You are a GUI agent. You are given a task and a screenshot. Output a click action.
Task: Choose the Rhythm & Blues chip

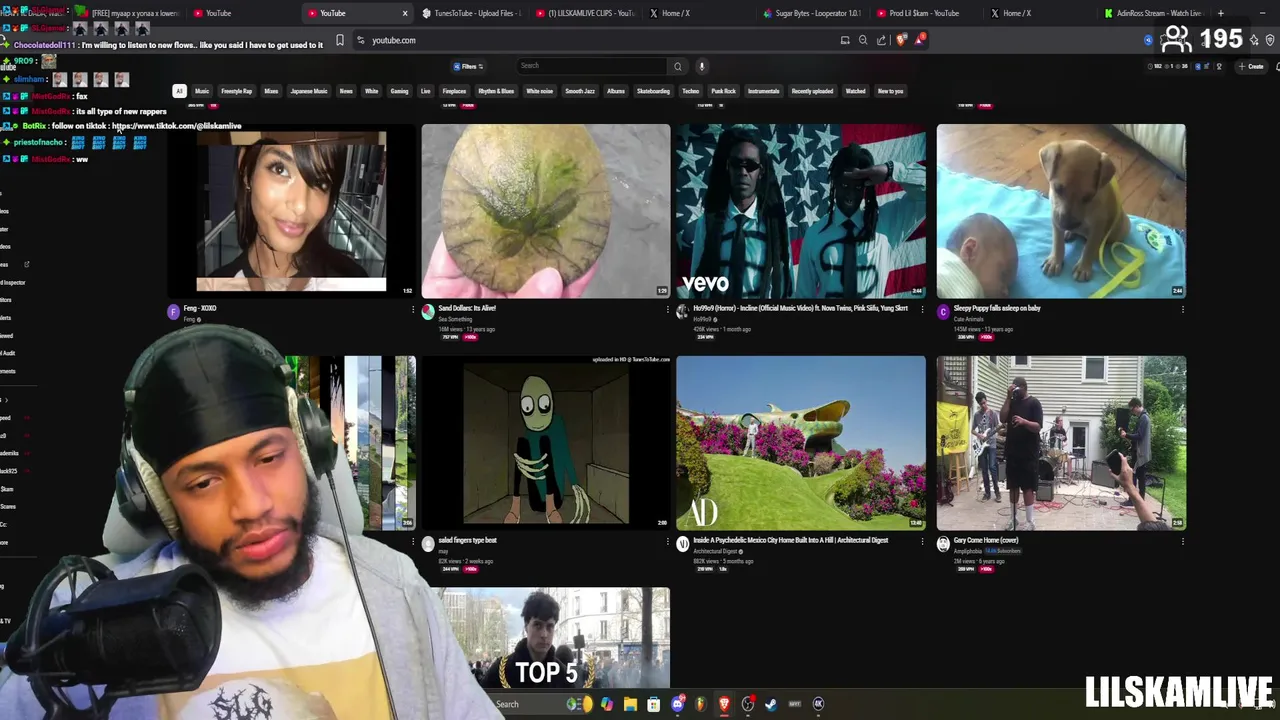(x=496, y=91)
